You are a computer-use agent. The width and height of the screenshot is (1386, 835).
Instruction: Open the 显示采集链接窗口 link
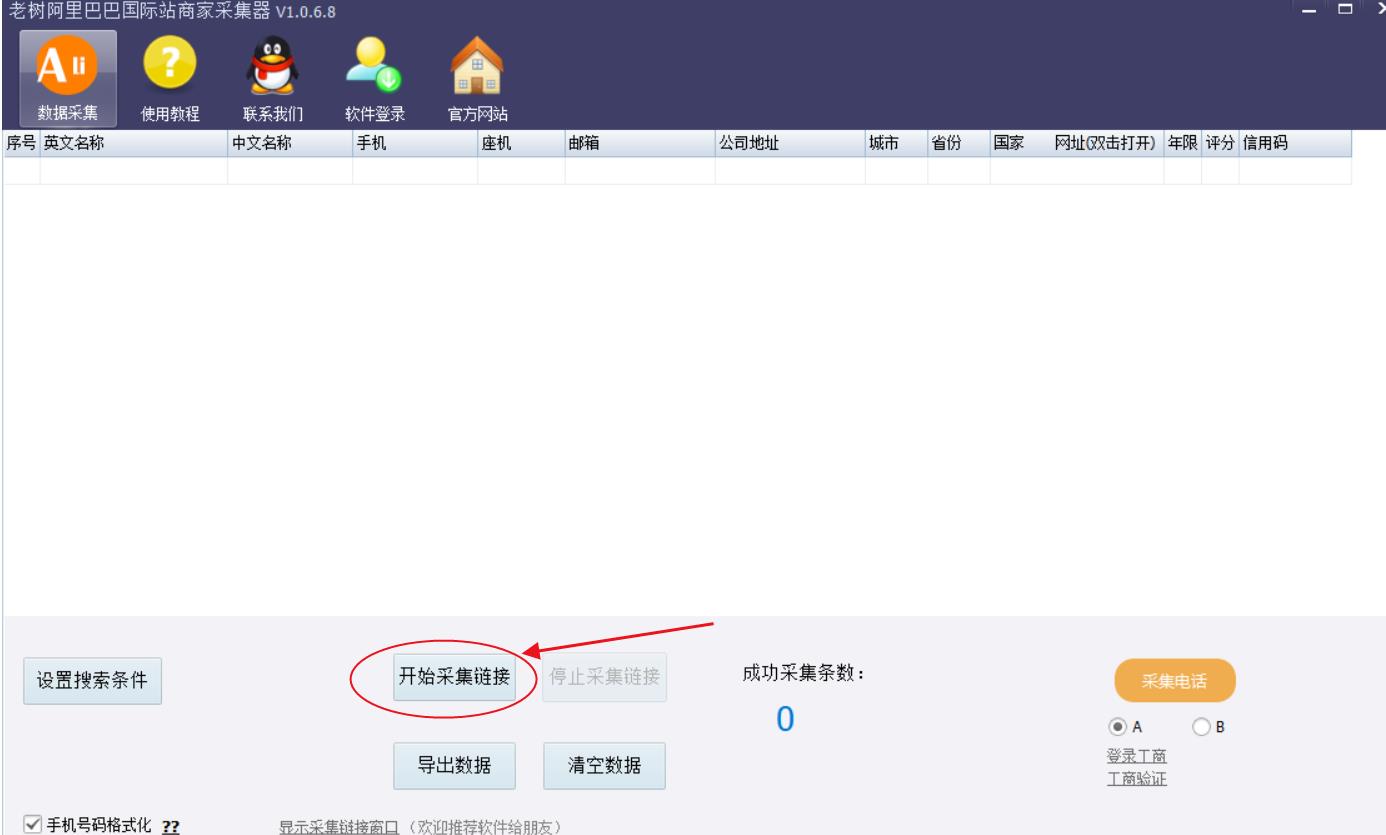click(x=338, y=827)
